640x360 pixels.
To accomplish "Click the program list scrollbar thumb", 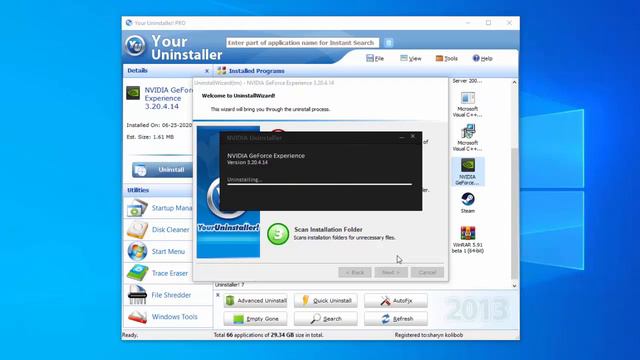I will pyautogui.click(x=514, y=213).
